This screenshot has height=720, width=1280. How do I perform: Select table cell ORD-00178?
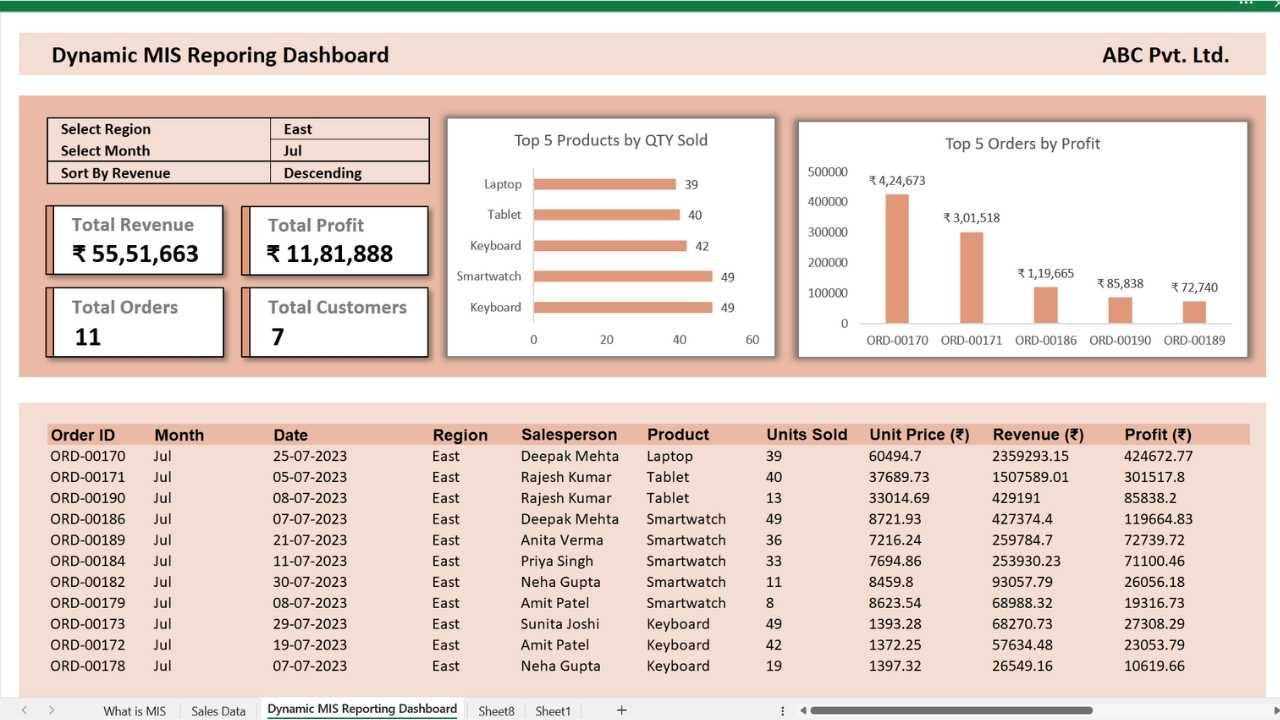tap(88, 666)
